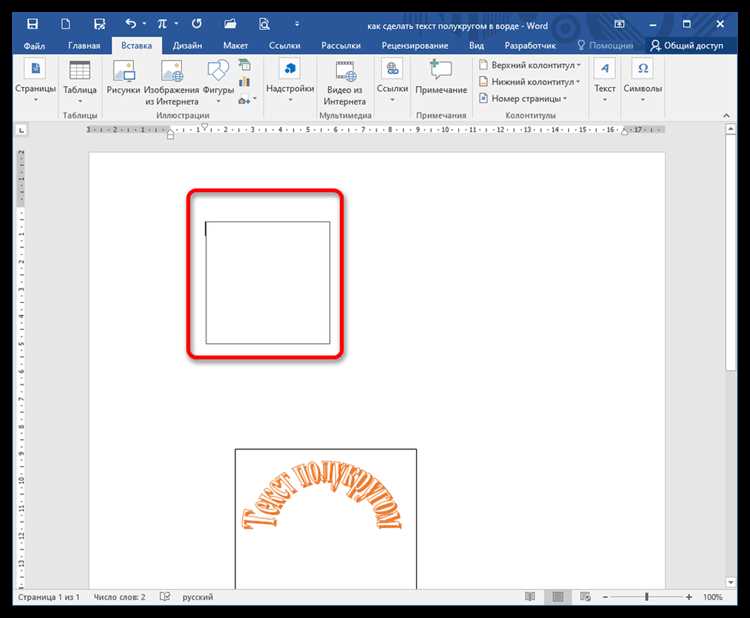750x618 pixels.
Task: Expand the Надстройки add-ins menu
Action: click(x=290, y=80)
